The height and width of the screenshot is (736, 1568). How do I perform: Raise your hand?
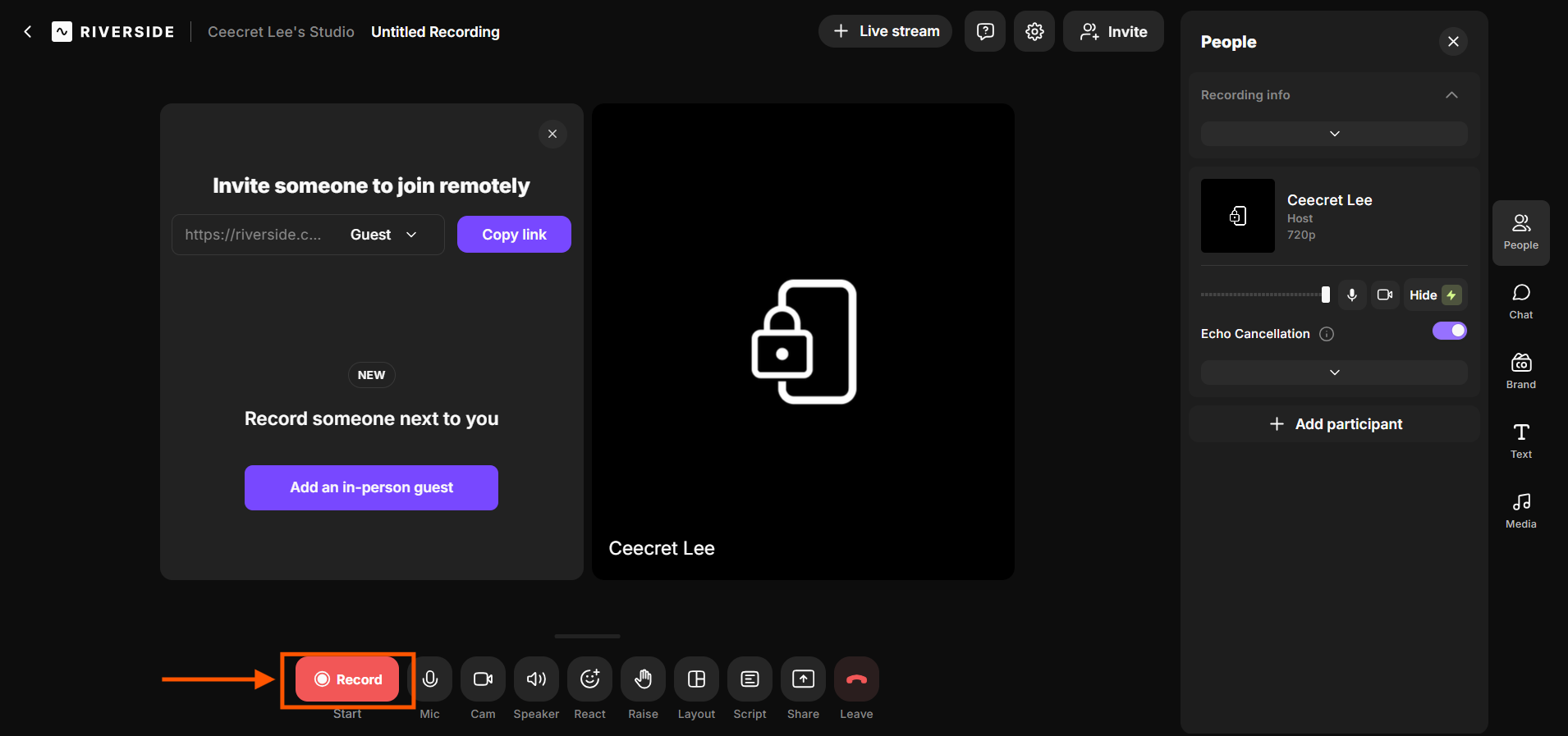643,679
